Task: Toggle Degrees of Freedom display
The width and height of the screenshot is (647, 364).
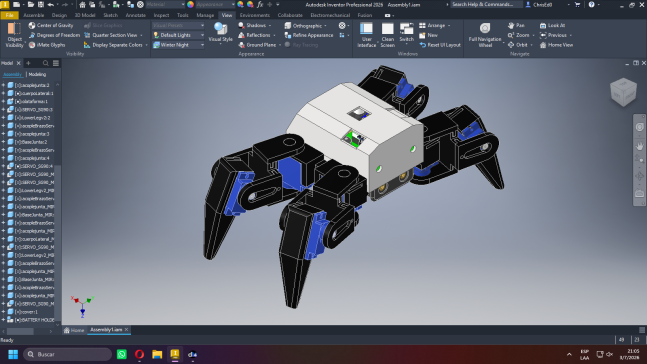Action: click(x=54, y=35)
